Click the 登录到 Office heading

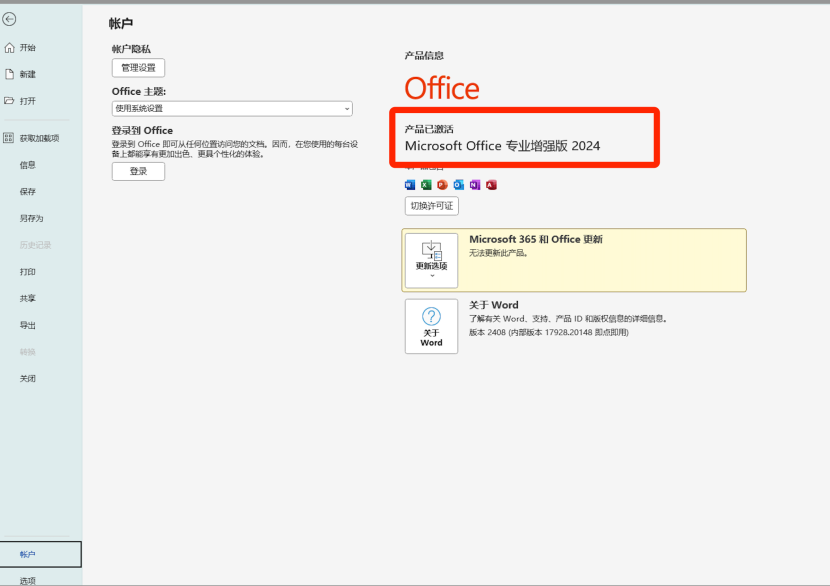click(x=142, y=130)
